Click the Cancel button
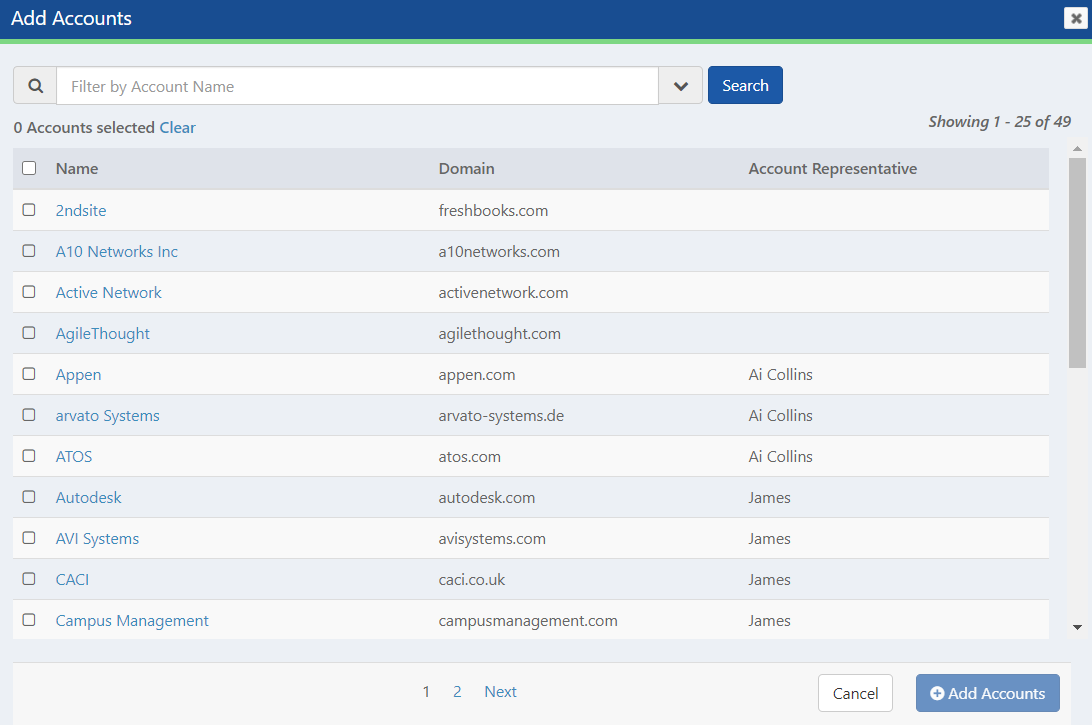This screenshot has height=725, width=1092. [855, 693]
